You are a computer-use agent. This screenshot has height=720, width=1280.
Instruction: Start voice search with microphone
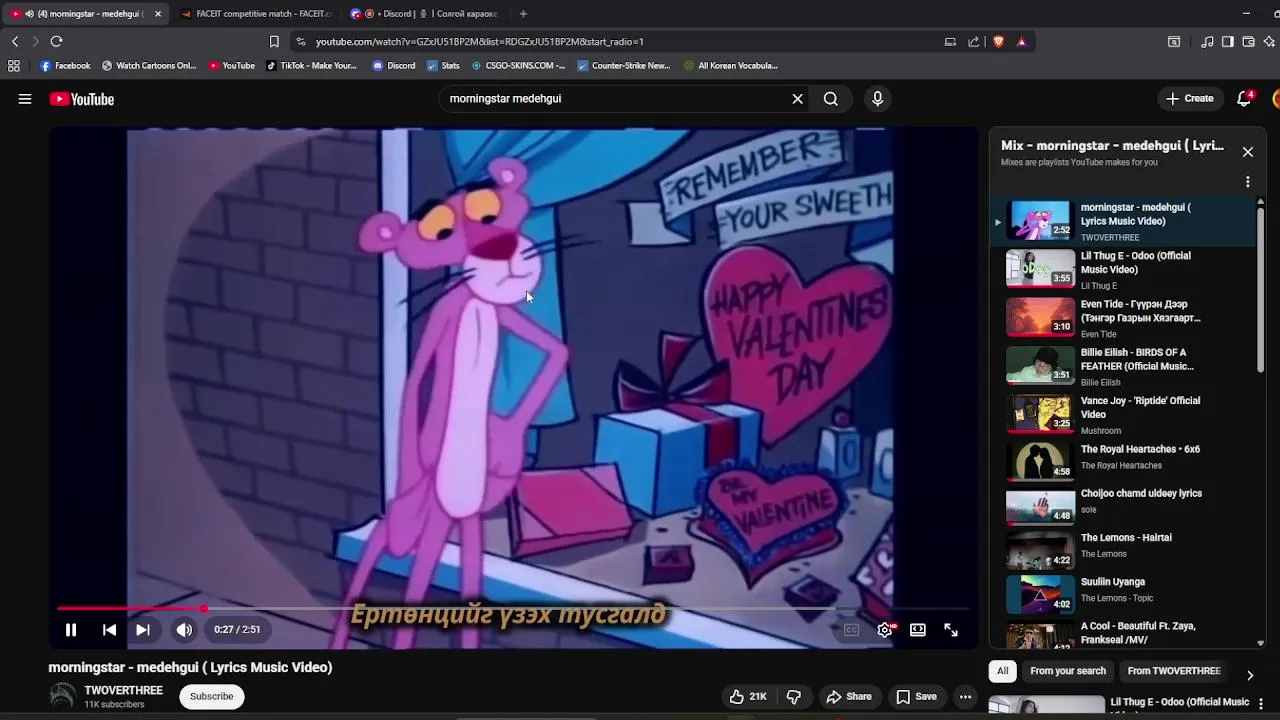coord(877,99)
